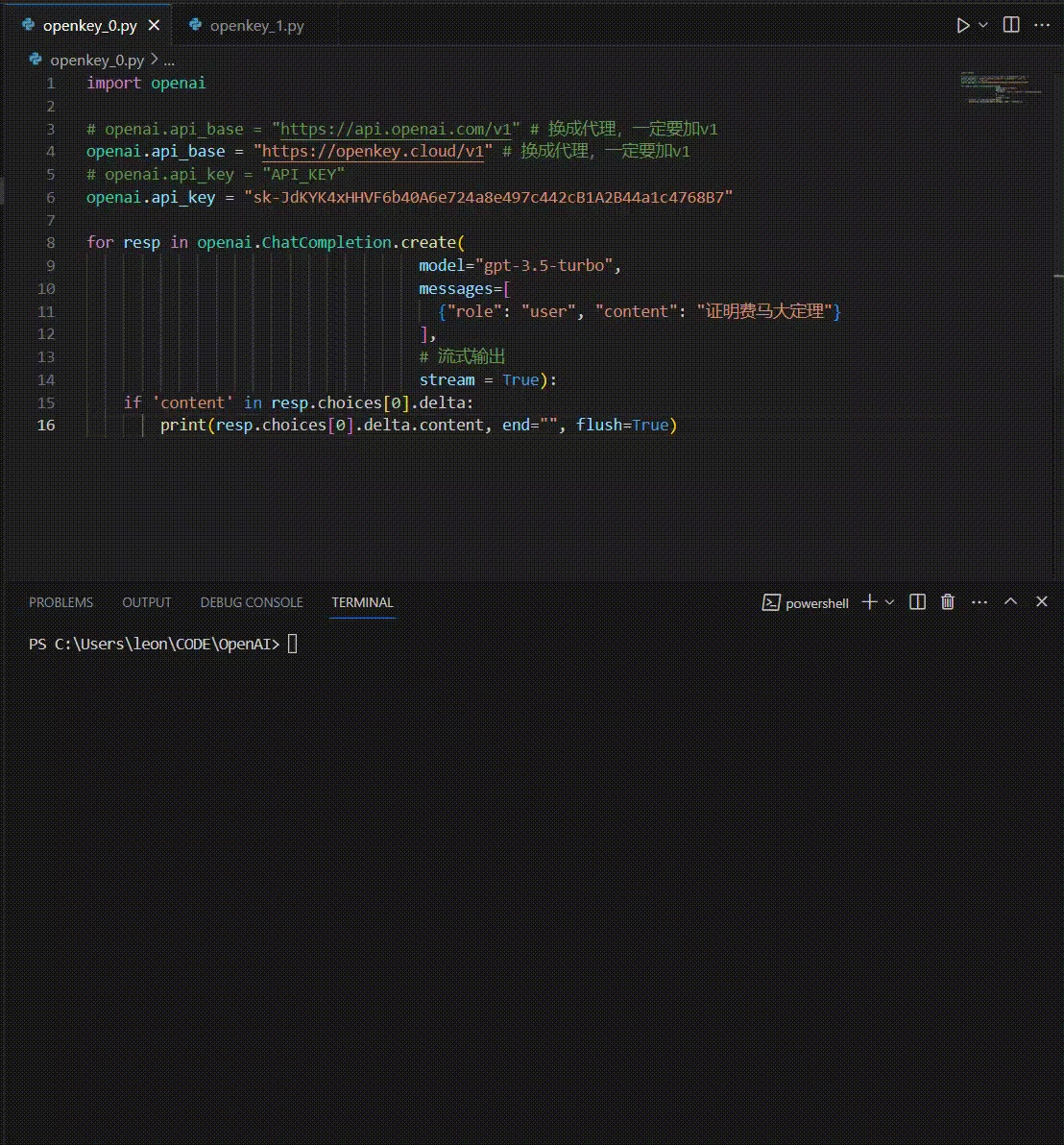Switch to DEBUG CONSOLE tab
This screenshot has height=1145, width=1064.
tap(252, 602)
